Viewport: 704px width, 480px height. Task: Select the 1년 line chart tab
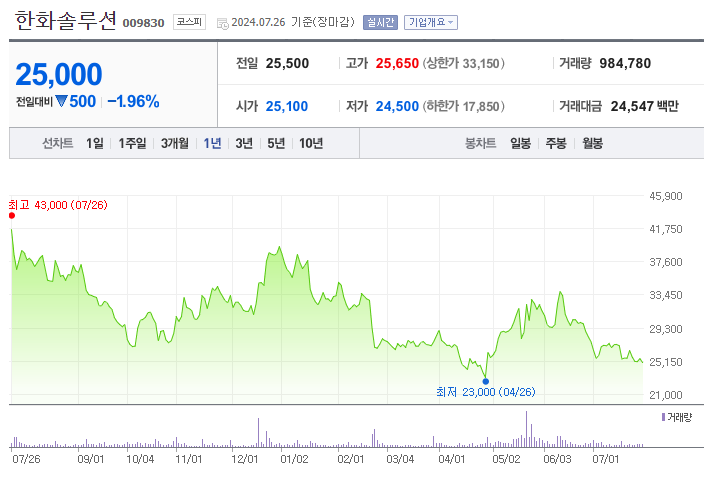(x=212, y=143)
